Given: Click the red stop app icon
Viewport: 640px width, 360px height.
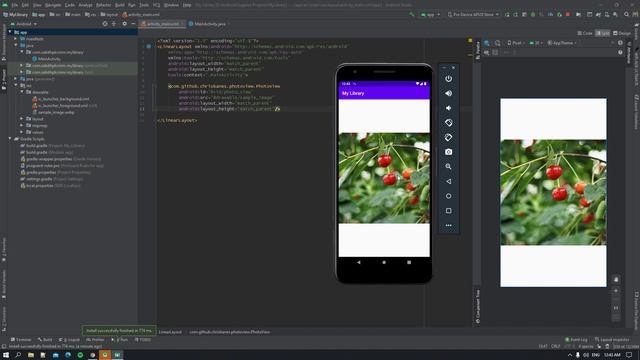Looking at the screenshot, I should click(x=568, y=15).
